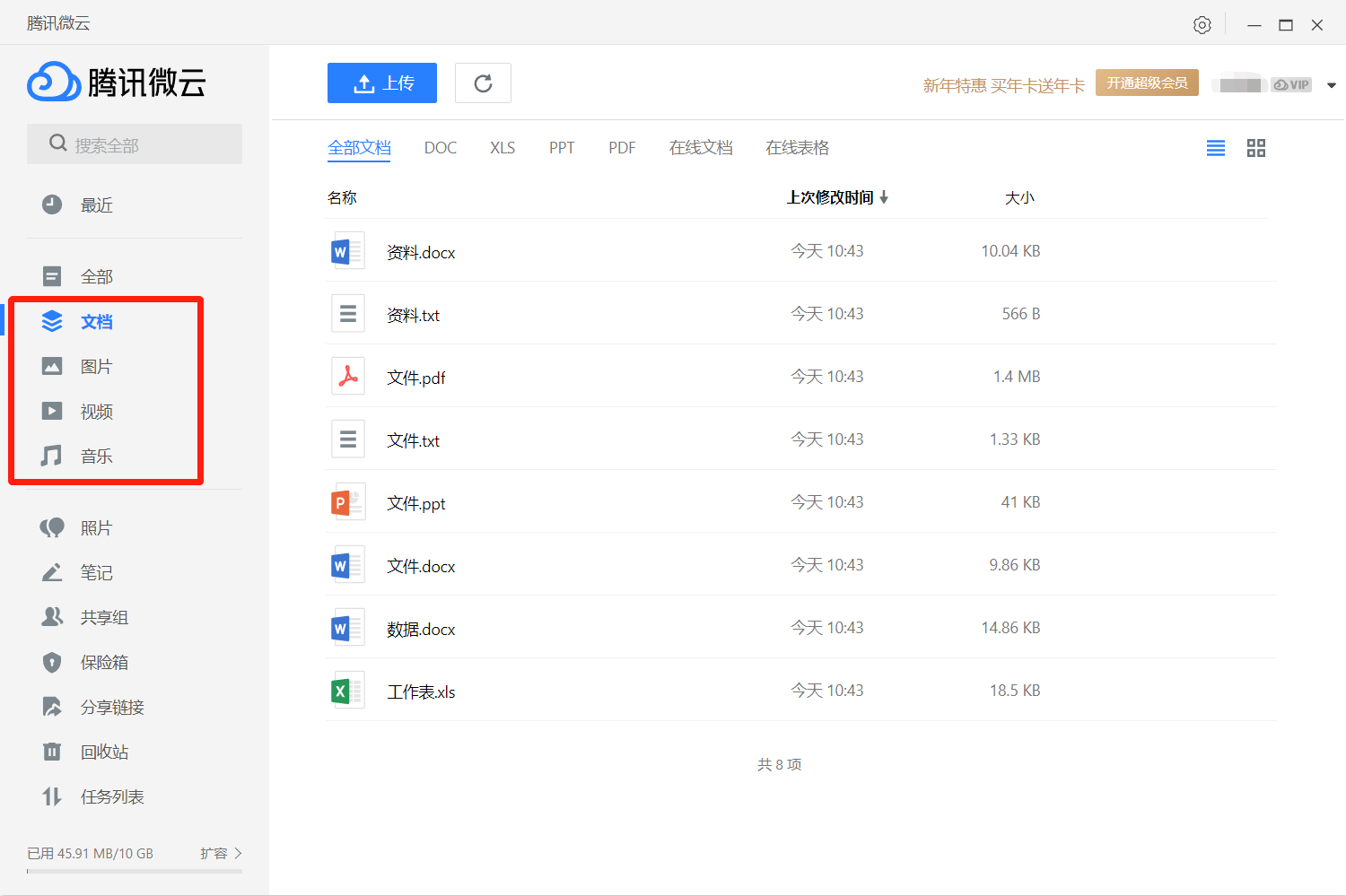
Task: Click size value 1.4 MB
Action: click(x=1017, y=377)
